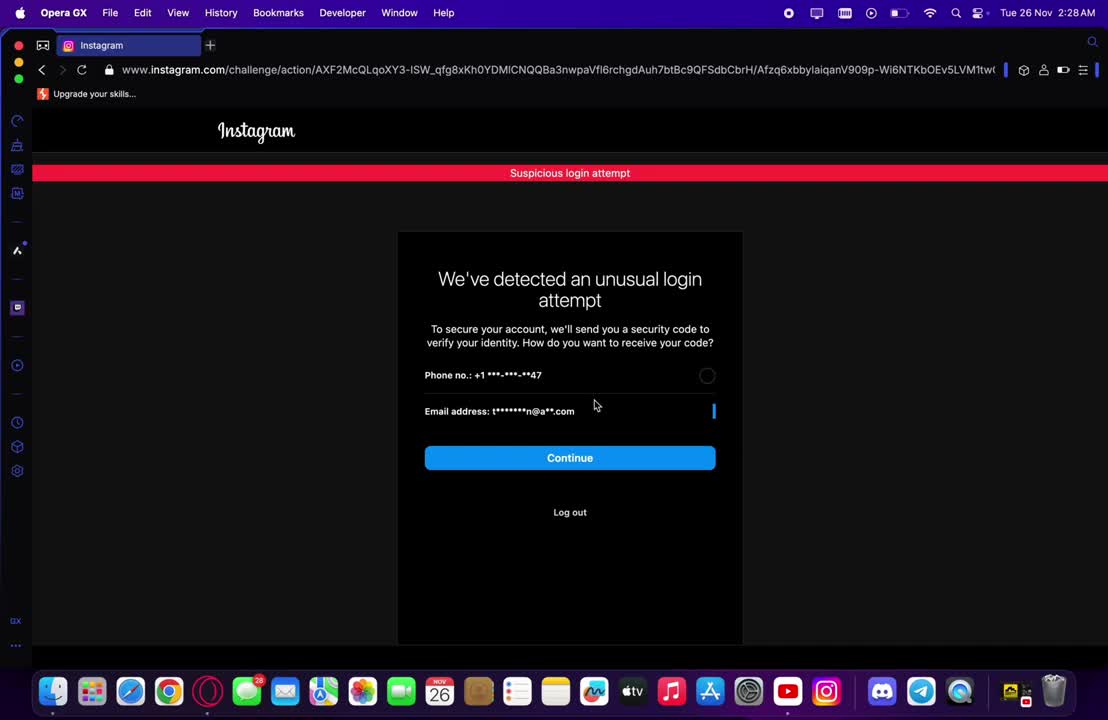Click the screen recording indicator in menu bar
Viewport: 1108px width, 720px height.
pyautogui.click(x=789, y=13)
